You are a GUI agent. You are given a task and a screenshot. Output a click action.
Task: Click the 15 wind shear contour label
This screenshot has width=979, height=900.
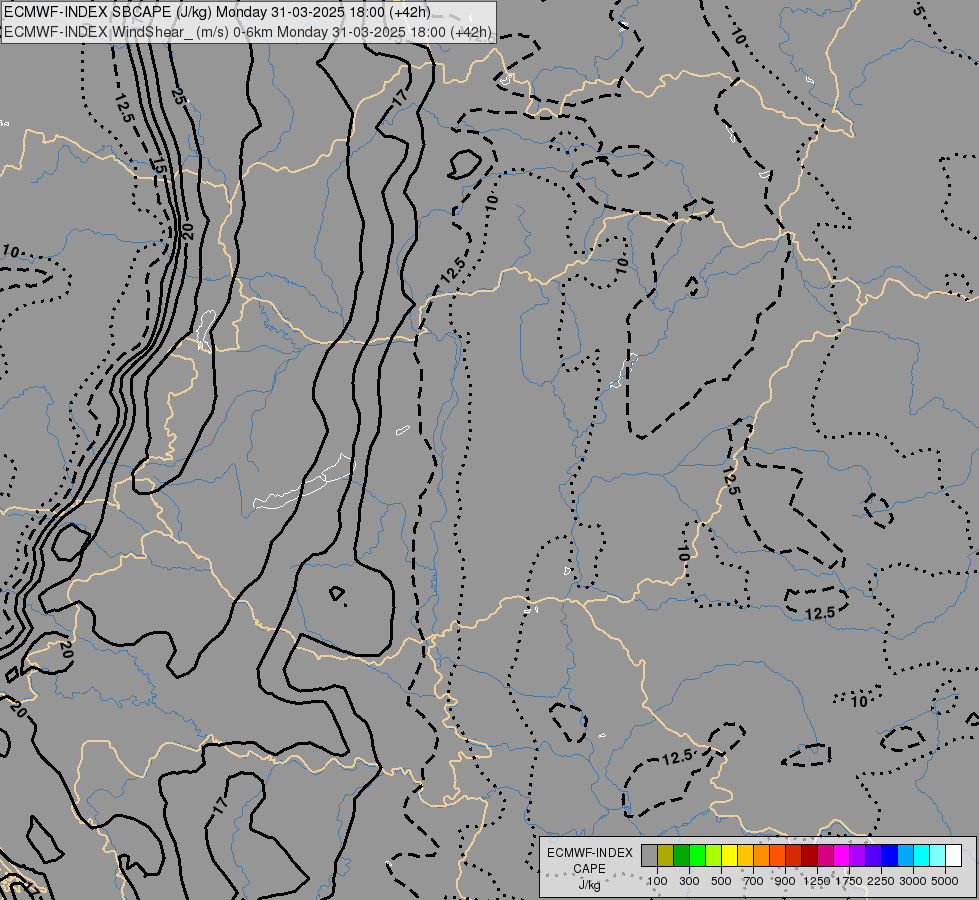point(160,166)
